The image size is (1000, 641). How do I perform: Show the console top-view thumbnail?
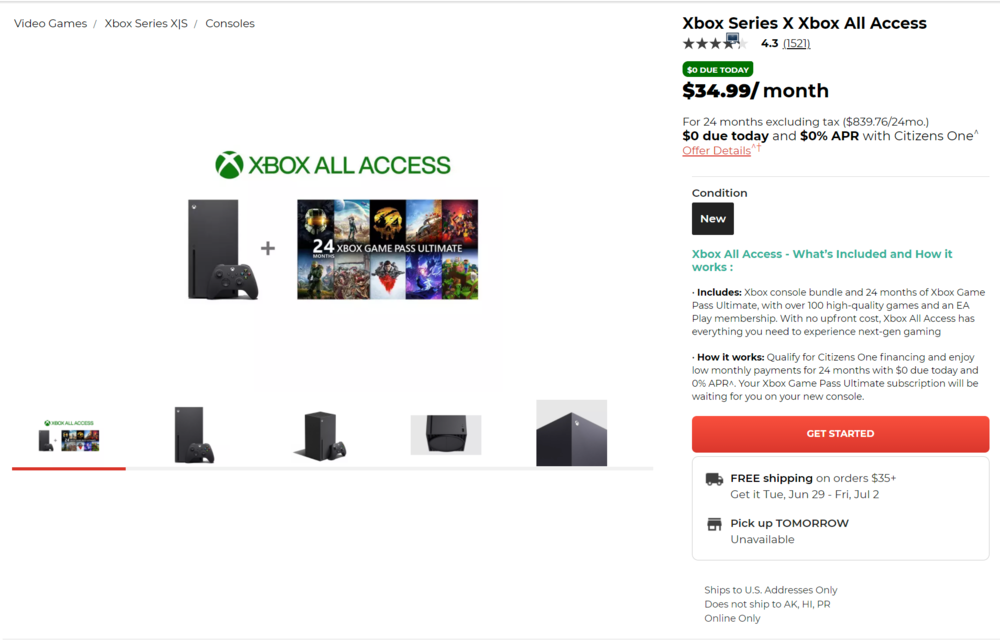click(446, 435)
